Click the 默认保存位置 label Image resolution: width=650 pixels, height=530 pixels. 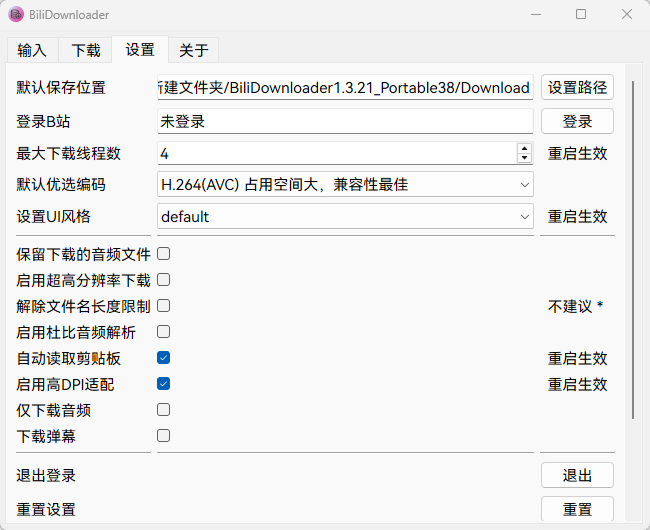tap(61, 88)
